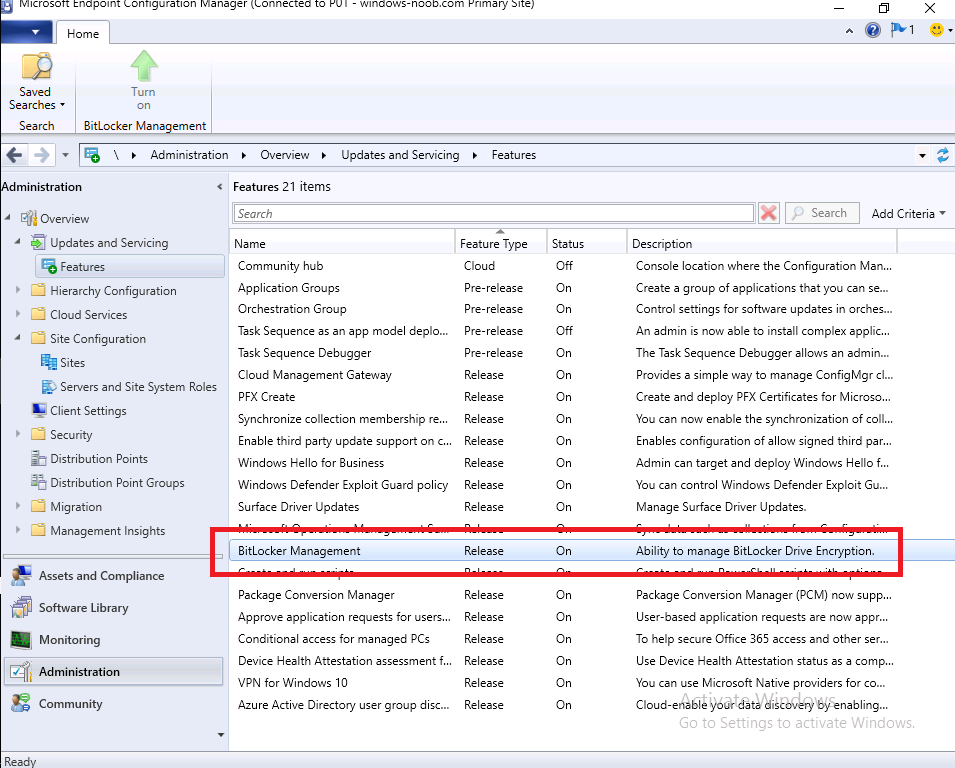Image resolution: width=955 pixels, height=768 pixels.
Task: Open the console help question mark icon
Action: (x=873, y=30)
